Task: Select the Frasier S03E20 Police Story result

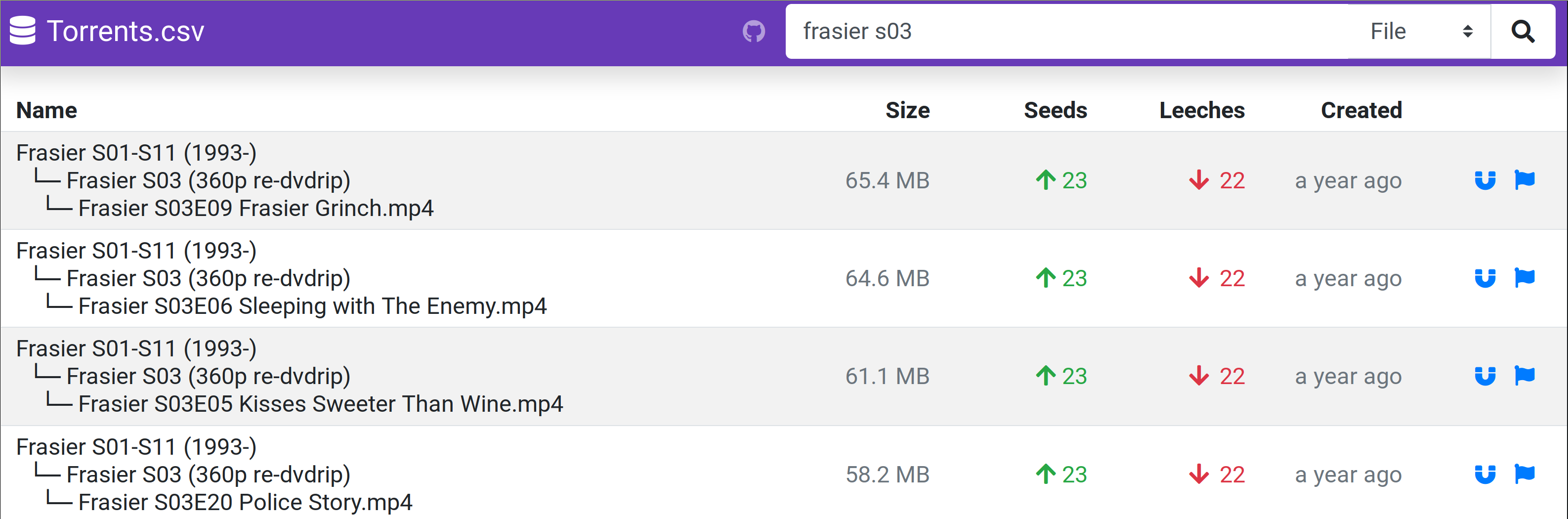Action: [x=245, y=503]
